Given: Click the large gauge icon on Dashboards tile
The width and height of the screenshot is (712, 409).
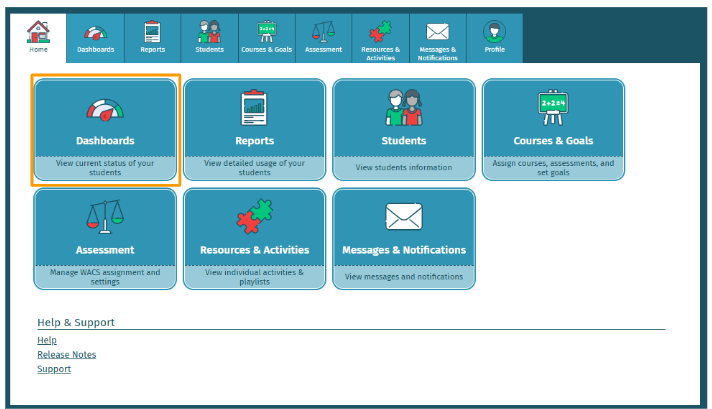Looking at the screenshot, I should tap(105, 110).
